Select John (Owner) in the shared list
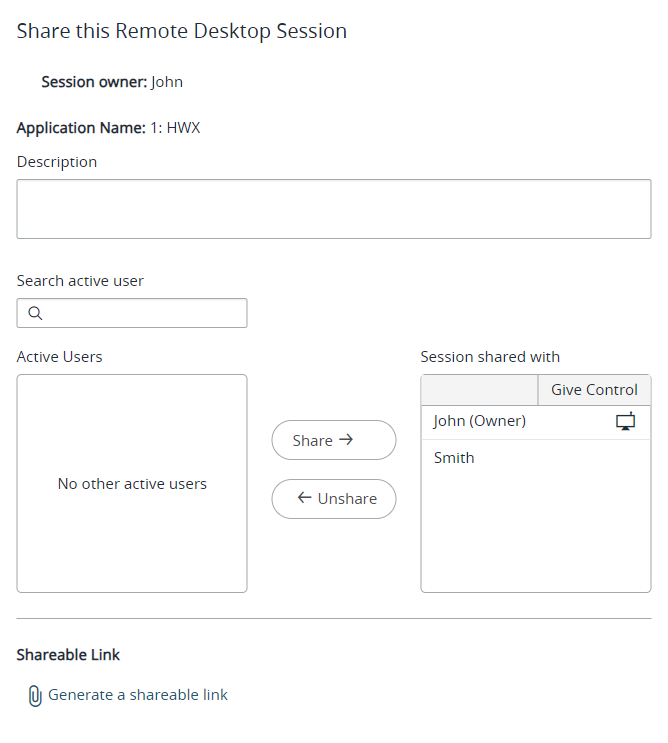 click(x=480, y=421)
